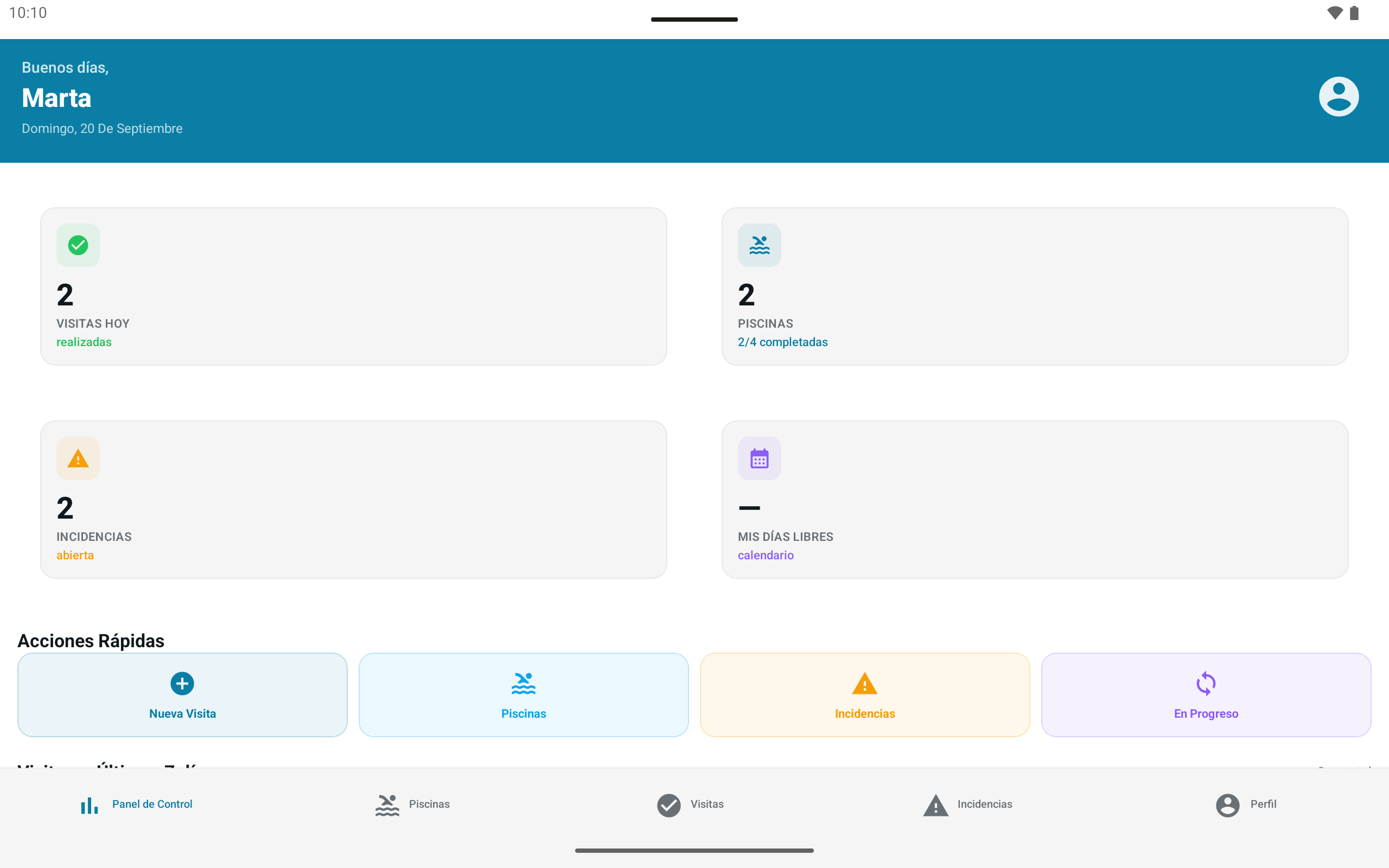Viewport: 1389px width, 868px height.
Task: Tap the plus icon on Nueva Visita
Action: 182,683
